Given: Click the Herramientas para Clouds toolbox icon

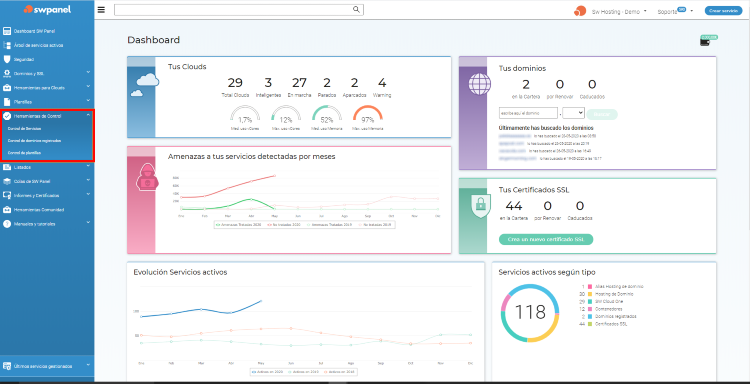Looking at the screenshot, I should click(x=7, y=88).
